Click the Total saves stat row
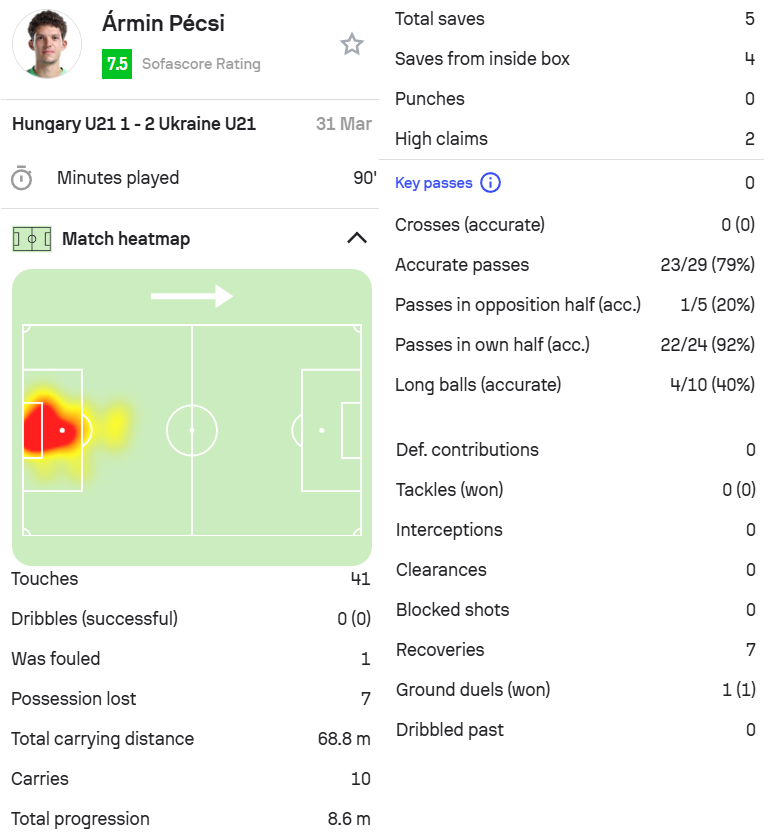The image size is (776, 840). (574, 19)
